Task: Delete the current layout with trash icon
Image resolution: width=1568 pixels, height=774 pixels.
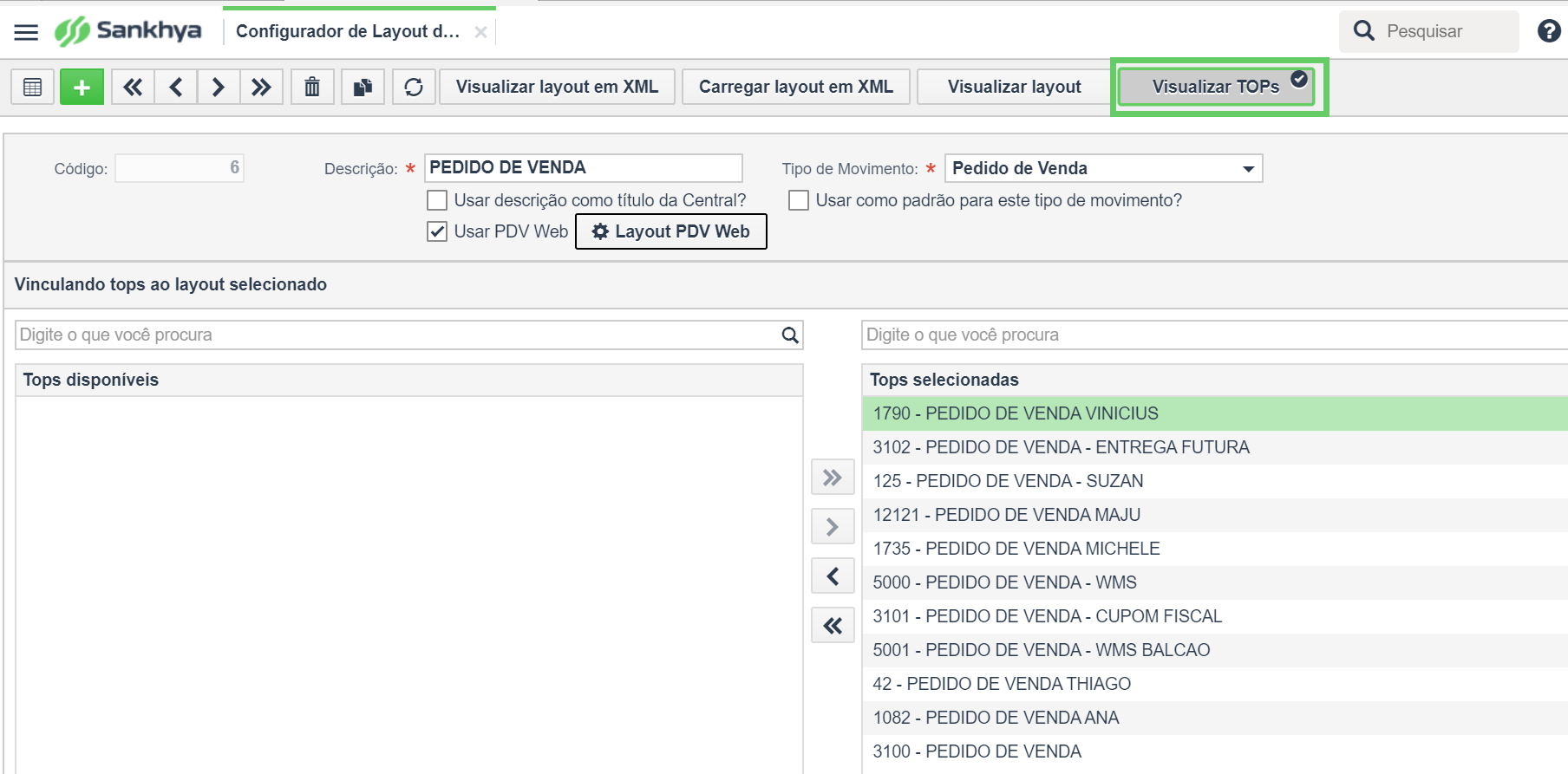Action: (x=312, y=87)
